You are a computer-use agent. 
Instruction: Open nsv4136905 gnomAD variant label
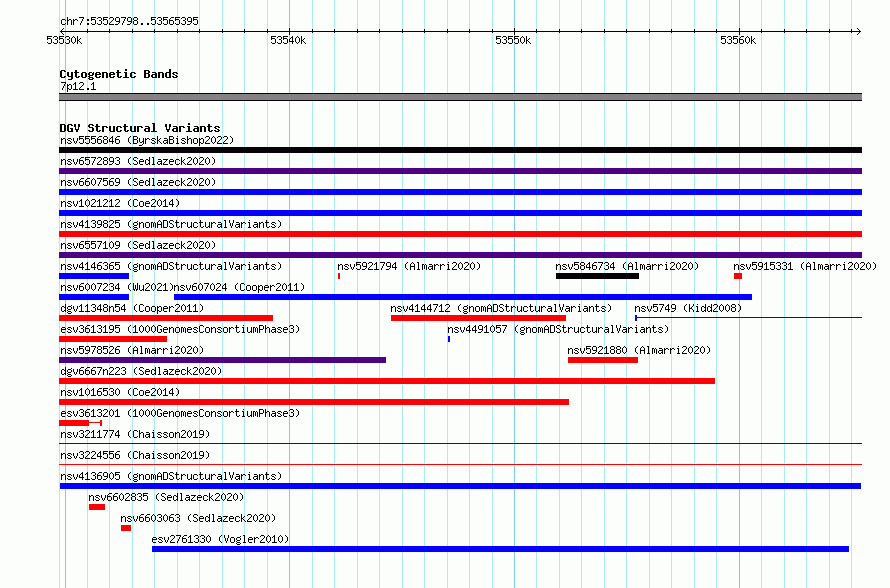click(171, 476)
